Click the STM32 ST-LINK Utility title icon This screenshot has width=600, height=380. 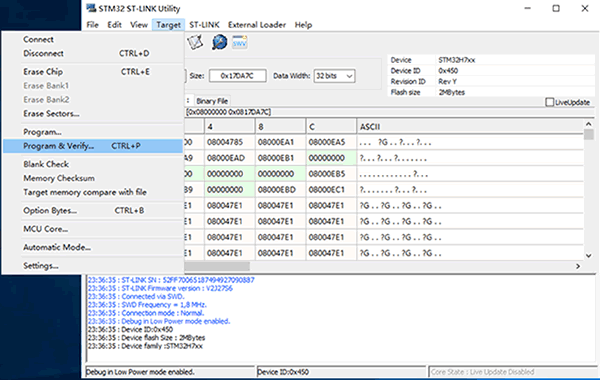91,8
